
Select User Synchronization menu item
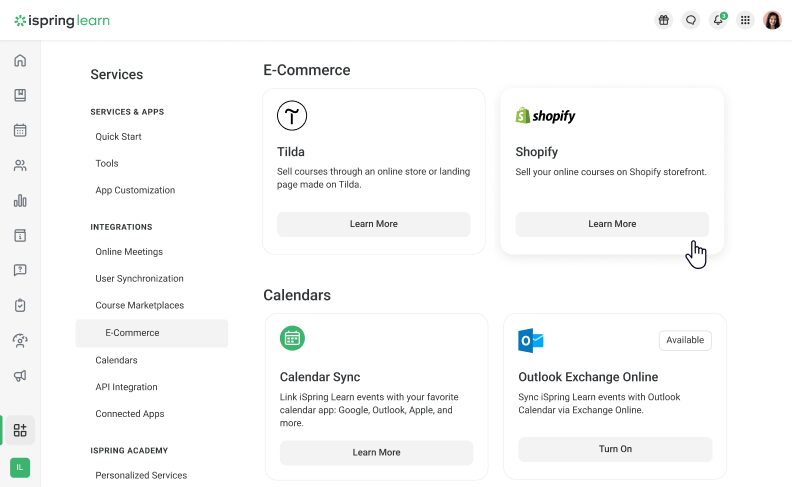[x=139, y=279]
